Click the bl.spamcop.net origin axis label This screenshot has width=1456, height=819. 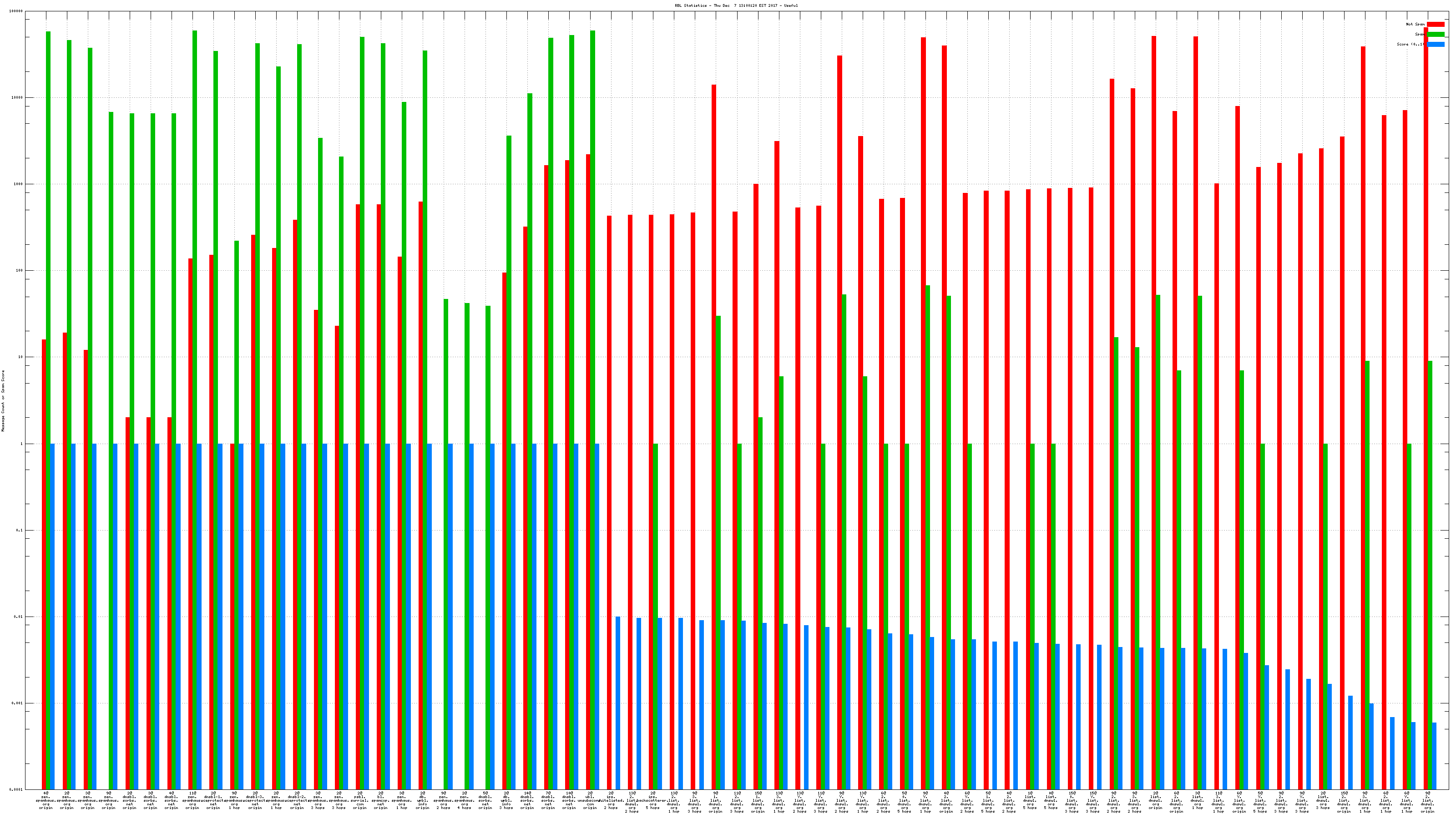(380, 801)
